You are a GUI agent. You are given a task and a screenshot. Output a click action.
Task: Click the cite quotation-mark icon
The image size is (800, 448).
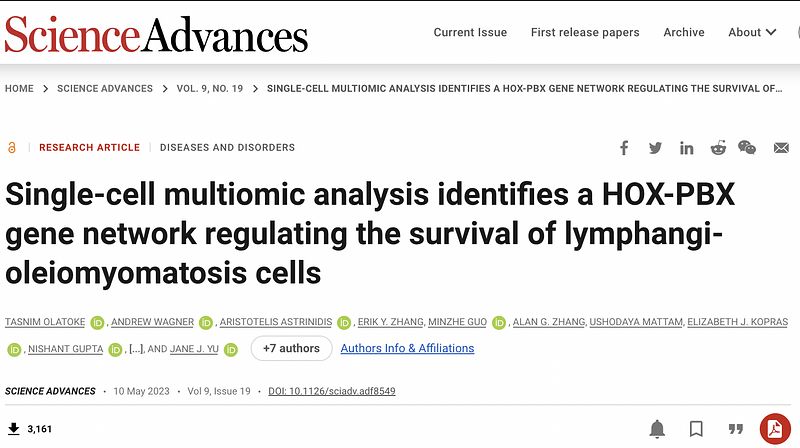click(x=735, y=429)
